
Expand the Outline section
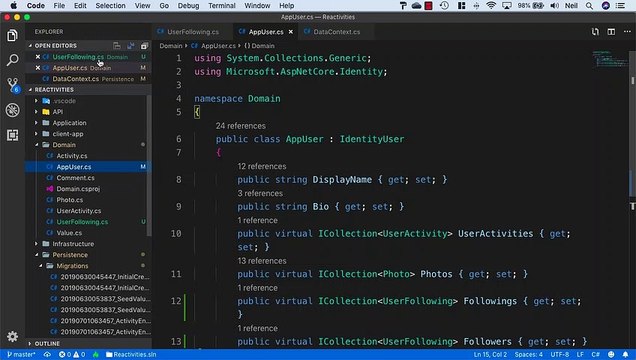(x=47, y=343)
